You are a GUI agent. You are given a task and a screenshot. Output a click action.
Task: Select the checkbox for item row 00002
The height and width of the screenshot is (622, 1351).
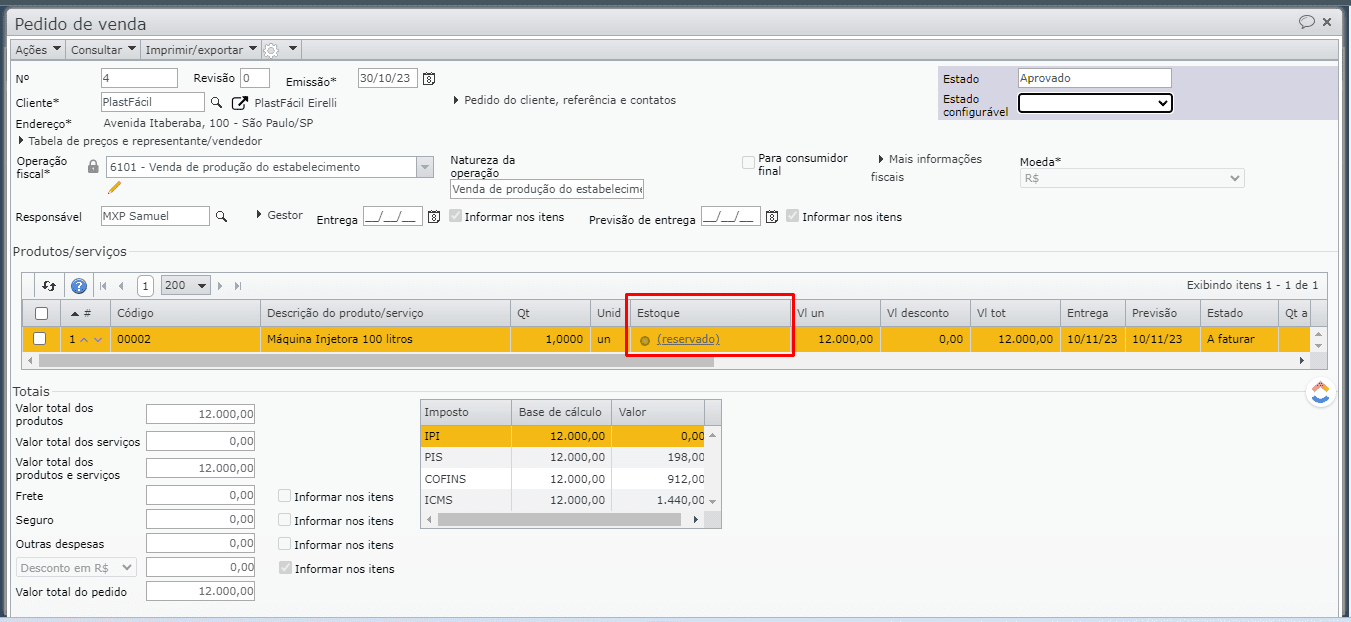tap(40, 339)
